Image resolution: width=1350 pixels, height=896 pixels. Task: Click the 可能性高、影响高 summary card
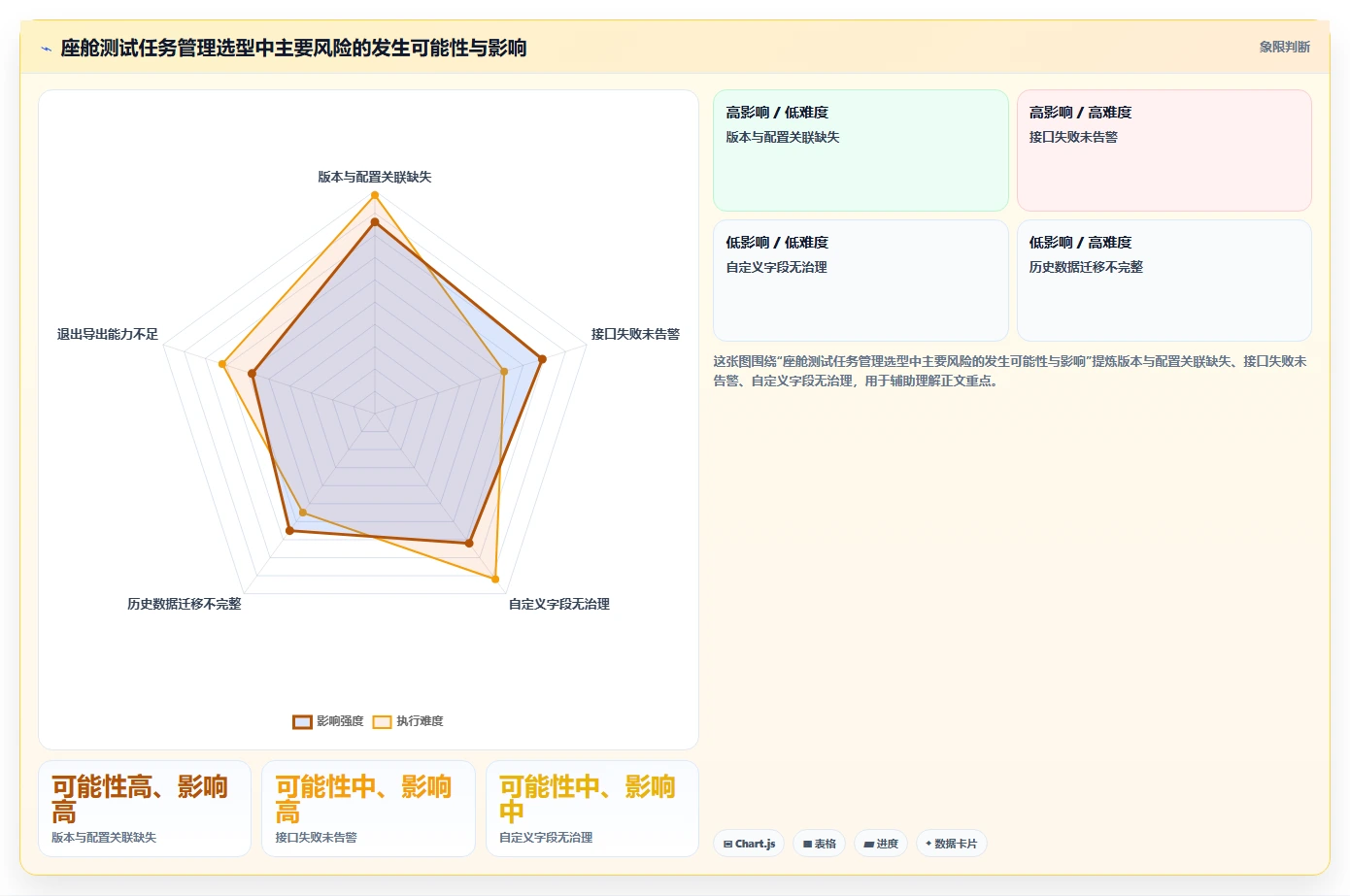click(145, 809)
